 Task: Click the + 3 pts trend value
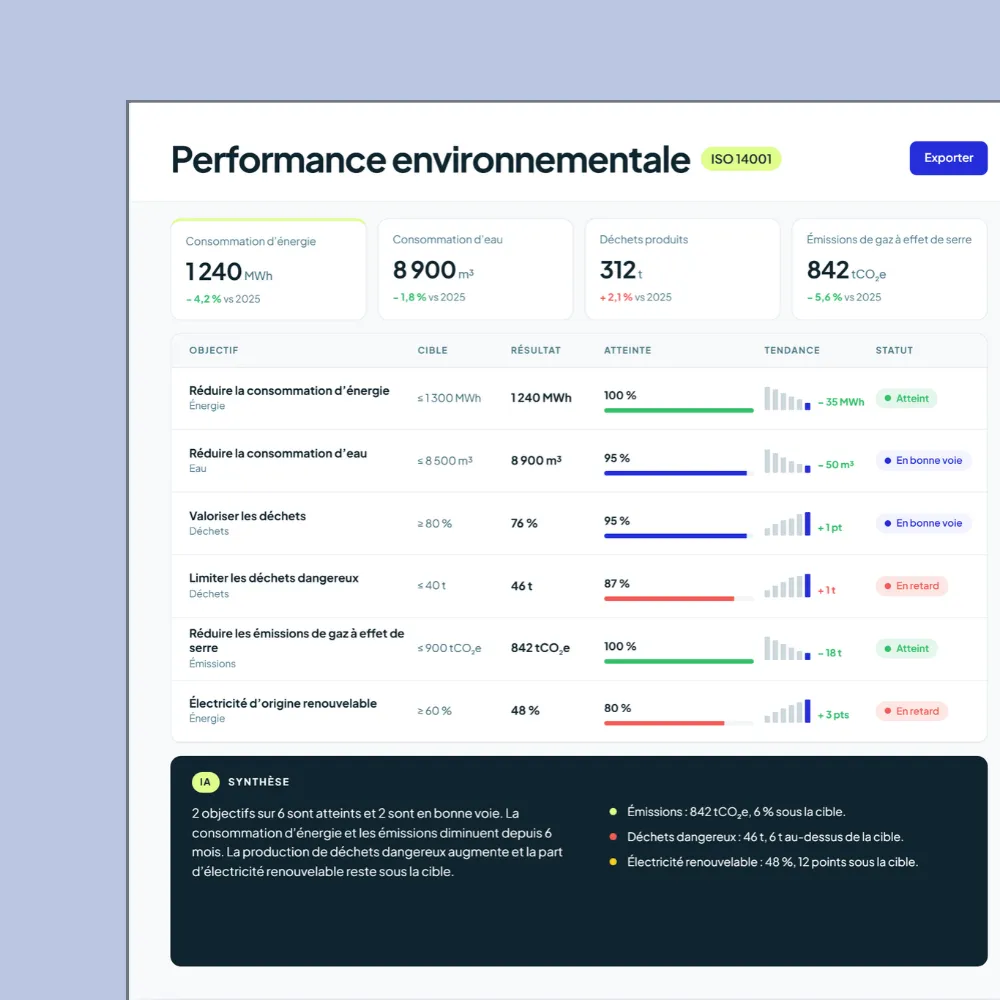833,715
